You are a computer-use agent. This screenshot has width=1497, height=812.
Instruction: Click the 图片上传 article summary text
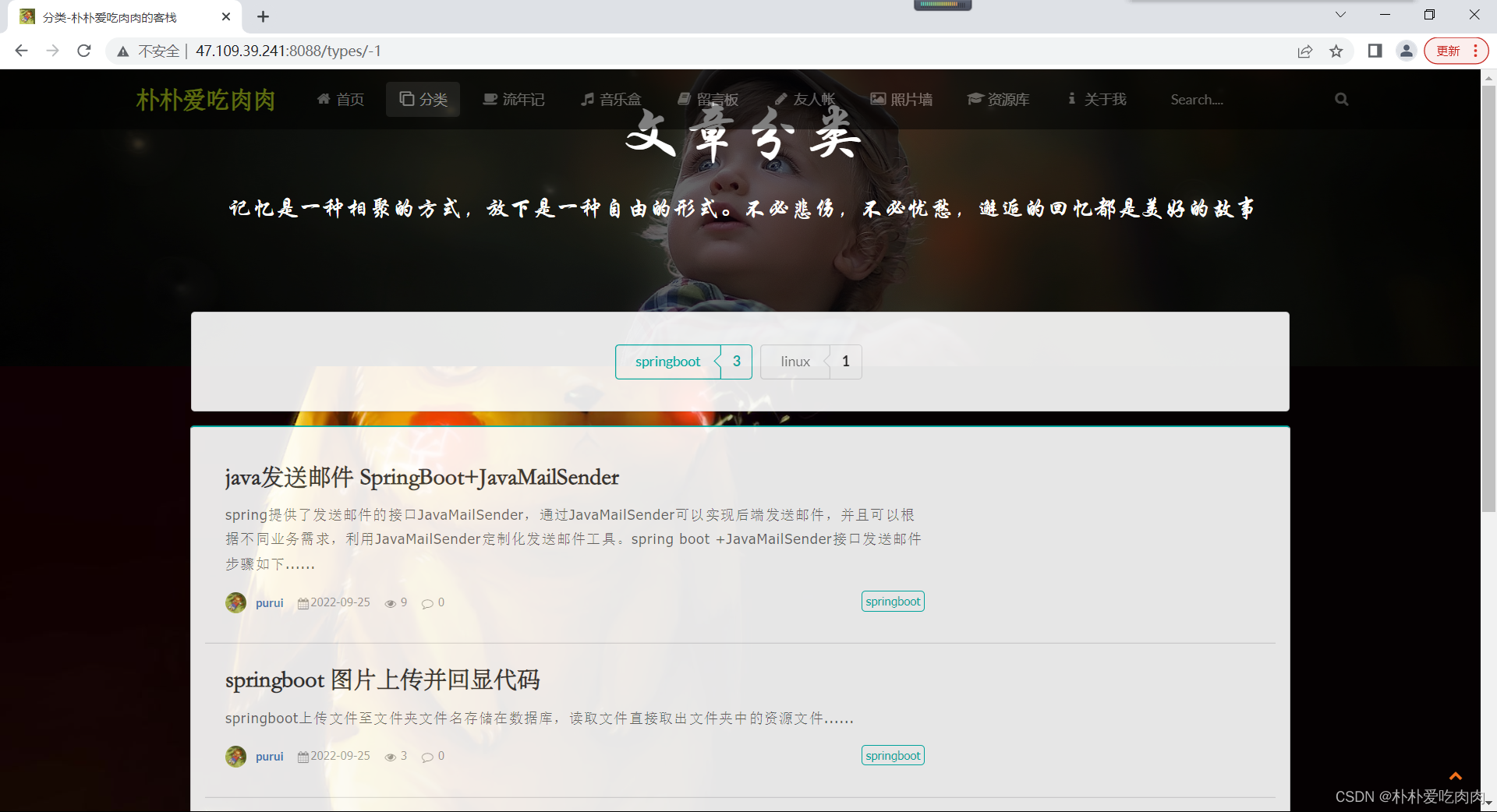click(540, 718)
